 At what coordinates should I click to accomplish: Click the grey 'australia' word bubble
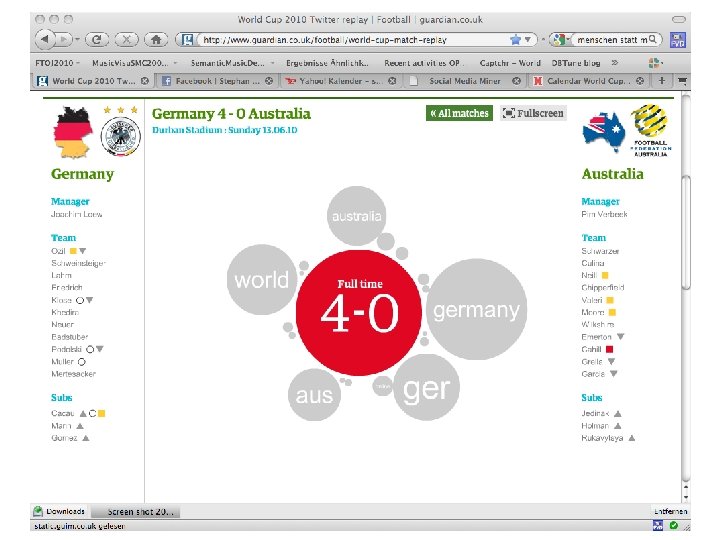click(x=356, y=215)
